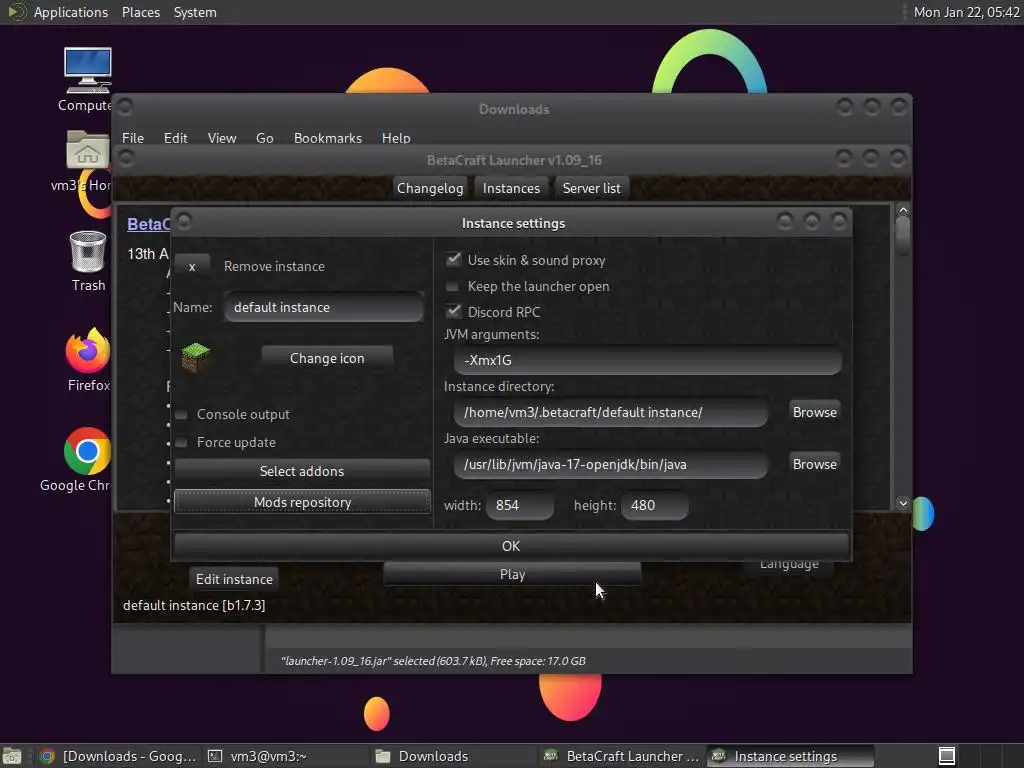Image resolution: width=1024 pixels, height=768 pixels.
Task: Click the JVM arguments input field
Action: (x=647, y=360)
